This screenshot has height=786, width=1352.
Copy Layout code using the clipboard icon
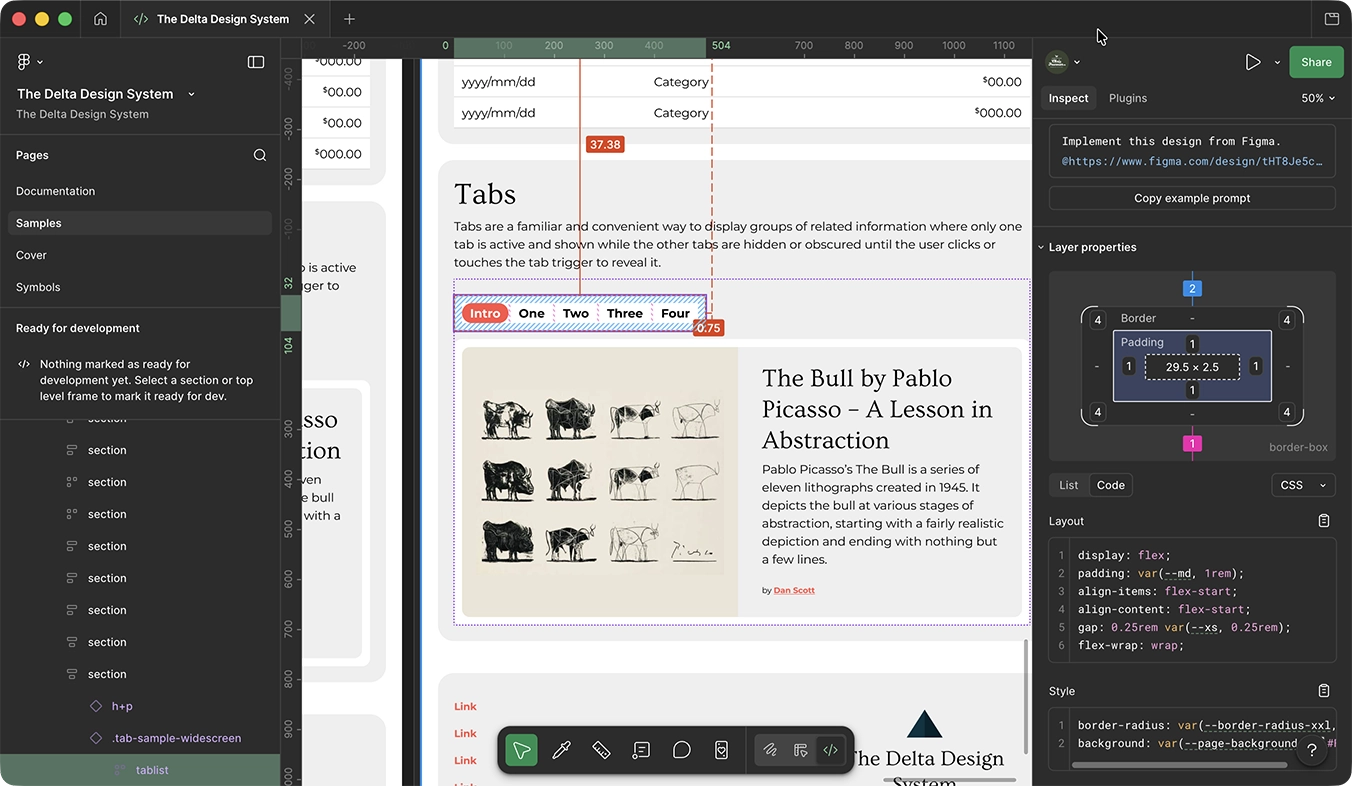tap(1323, 520)
